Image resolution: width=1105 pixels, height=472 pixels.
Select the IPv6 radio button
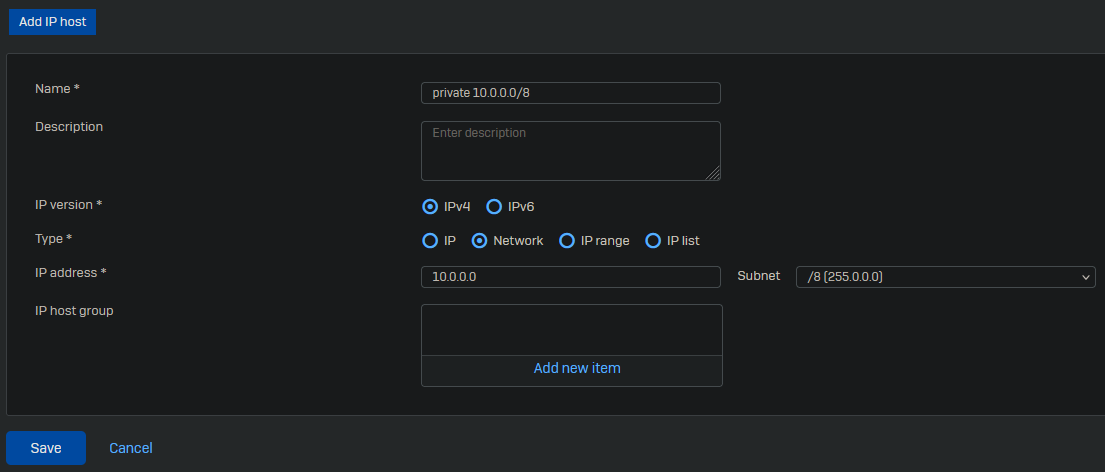tap(493, 207)
